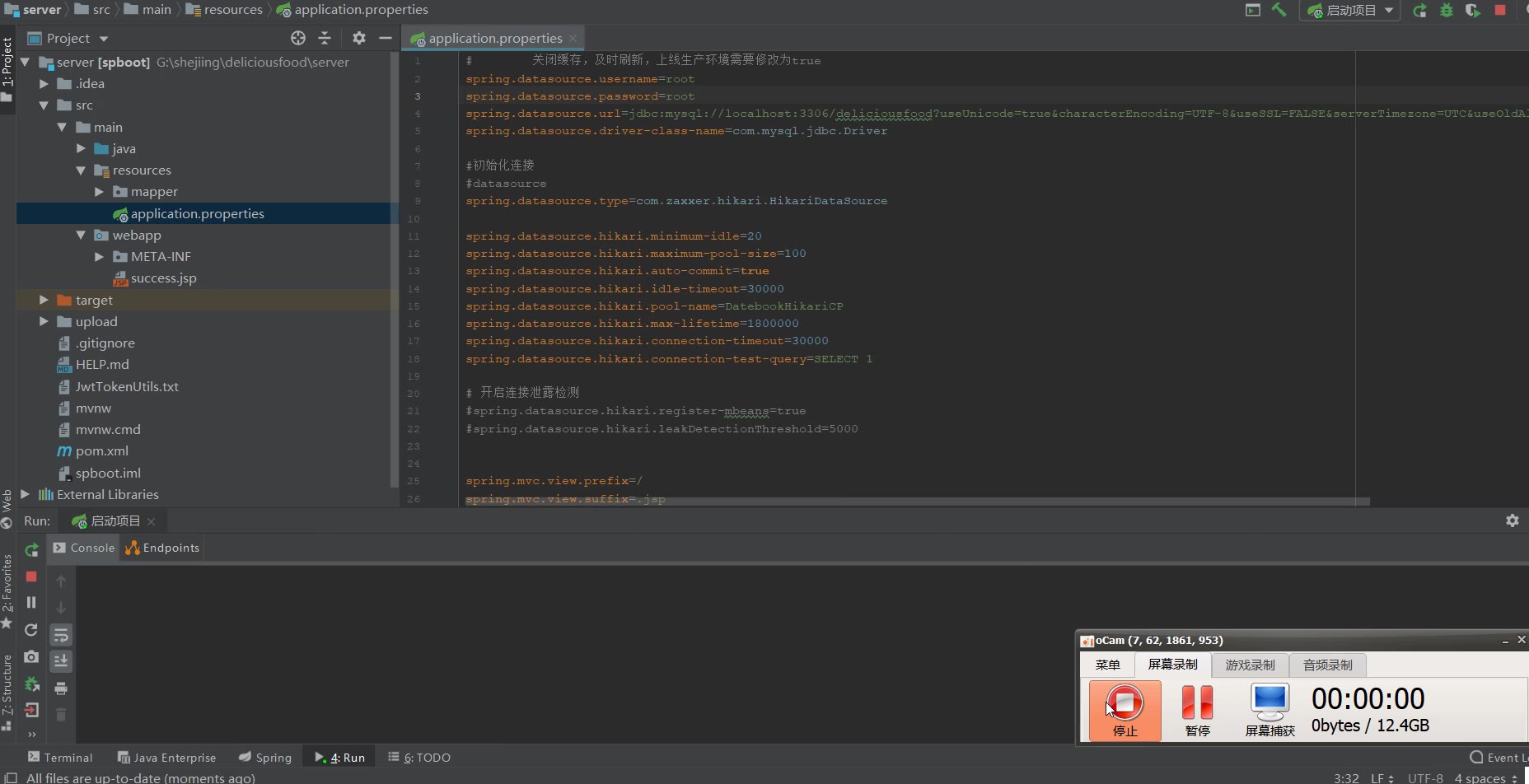Collapse the webapp folder

click(x=81, y=236)
